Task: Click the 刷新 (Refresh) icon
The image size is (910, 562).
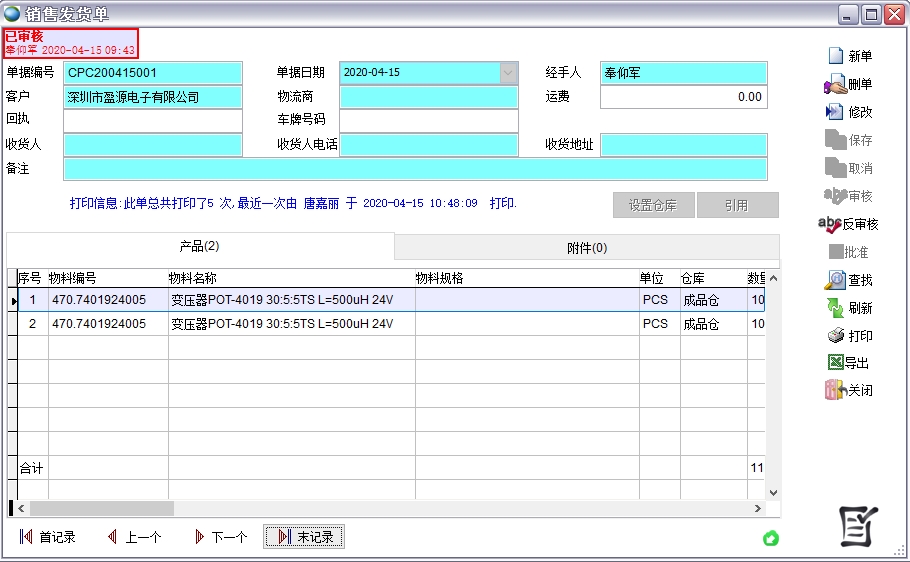Action: click(835, 308)
